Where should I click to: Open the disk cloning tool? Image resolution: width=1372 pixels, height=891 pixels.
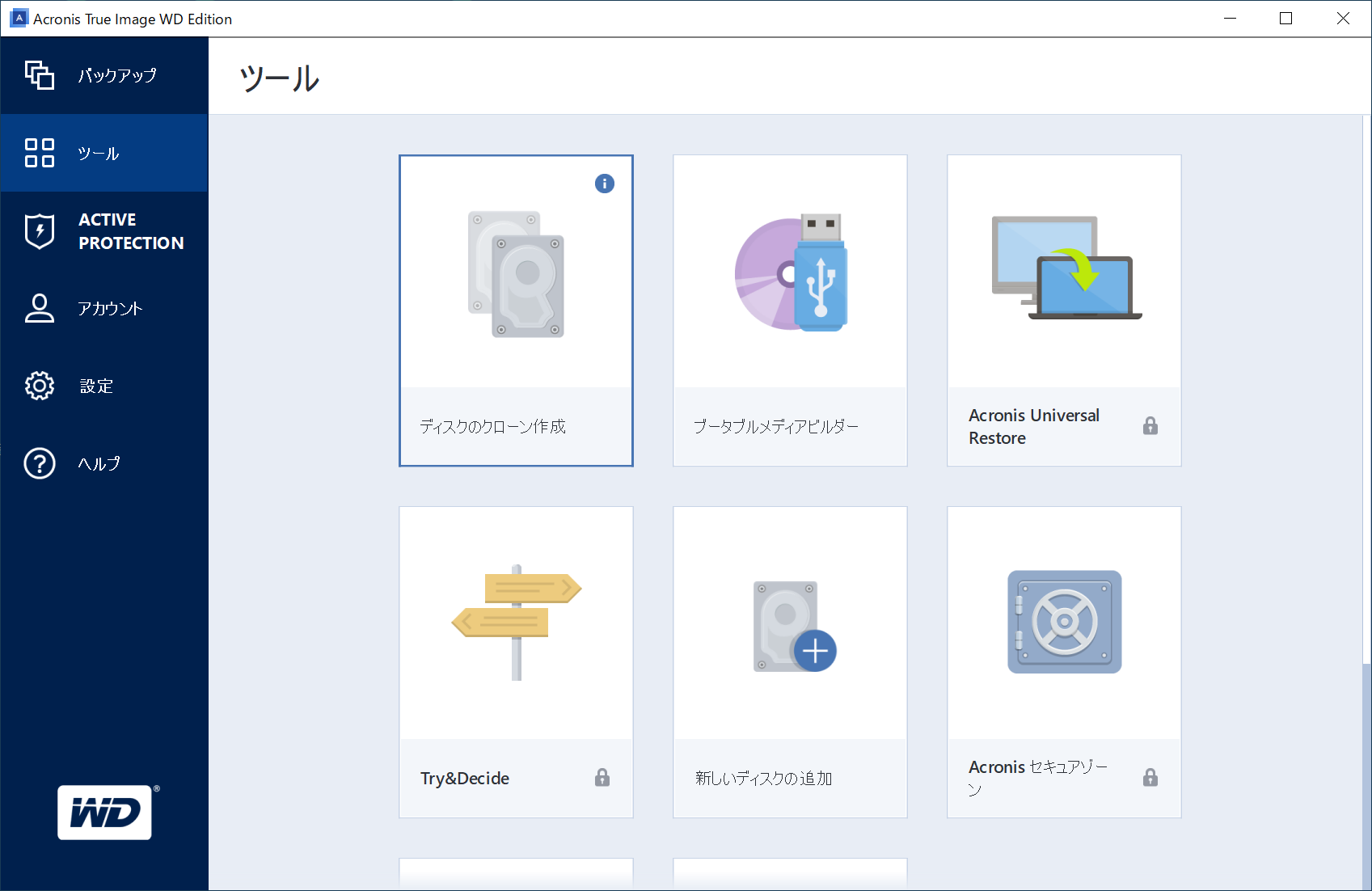coord(516,310)
